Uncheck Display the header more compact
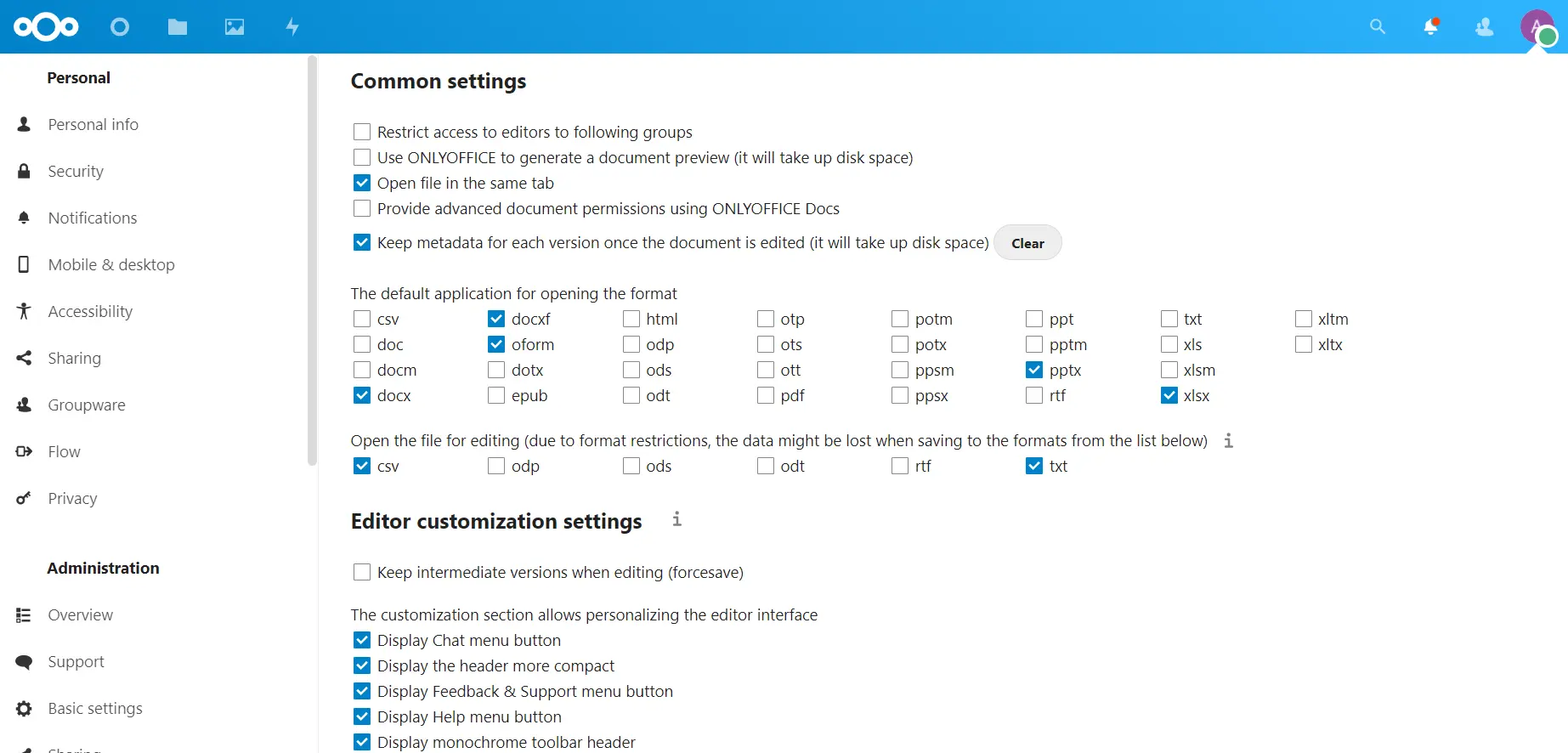1568x753 pixels. coord(362,665)
